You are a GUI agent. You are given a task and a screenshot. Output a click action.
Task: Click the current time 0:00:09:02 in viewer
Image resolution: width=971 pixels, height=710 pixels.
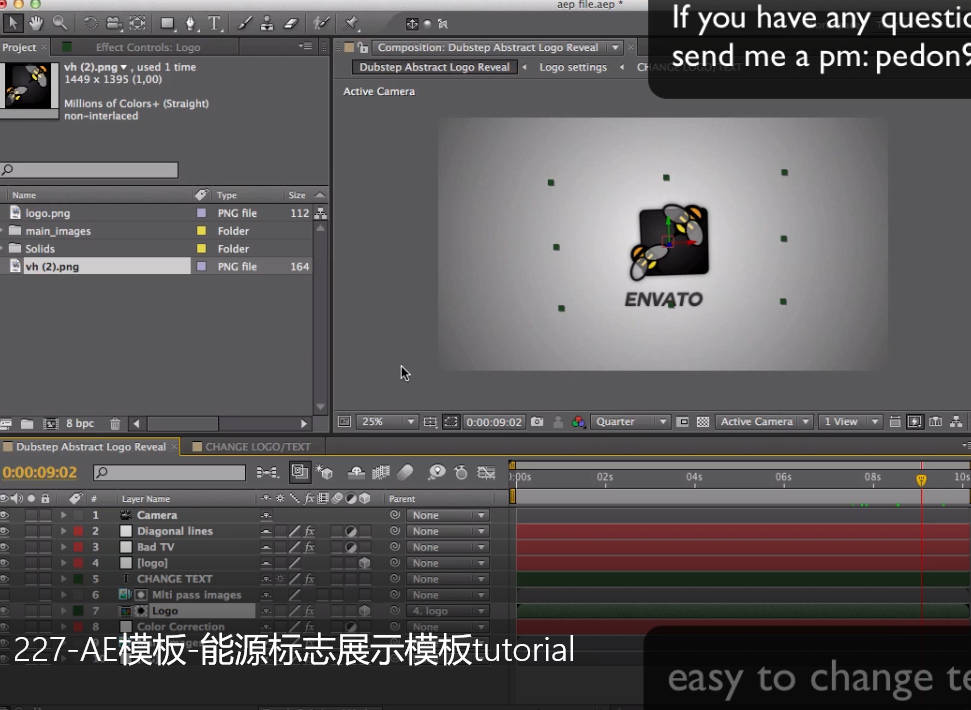click(x=494, y=422)
